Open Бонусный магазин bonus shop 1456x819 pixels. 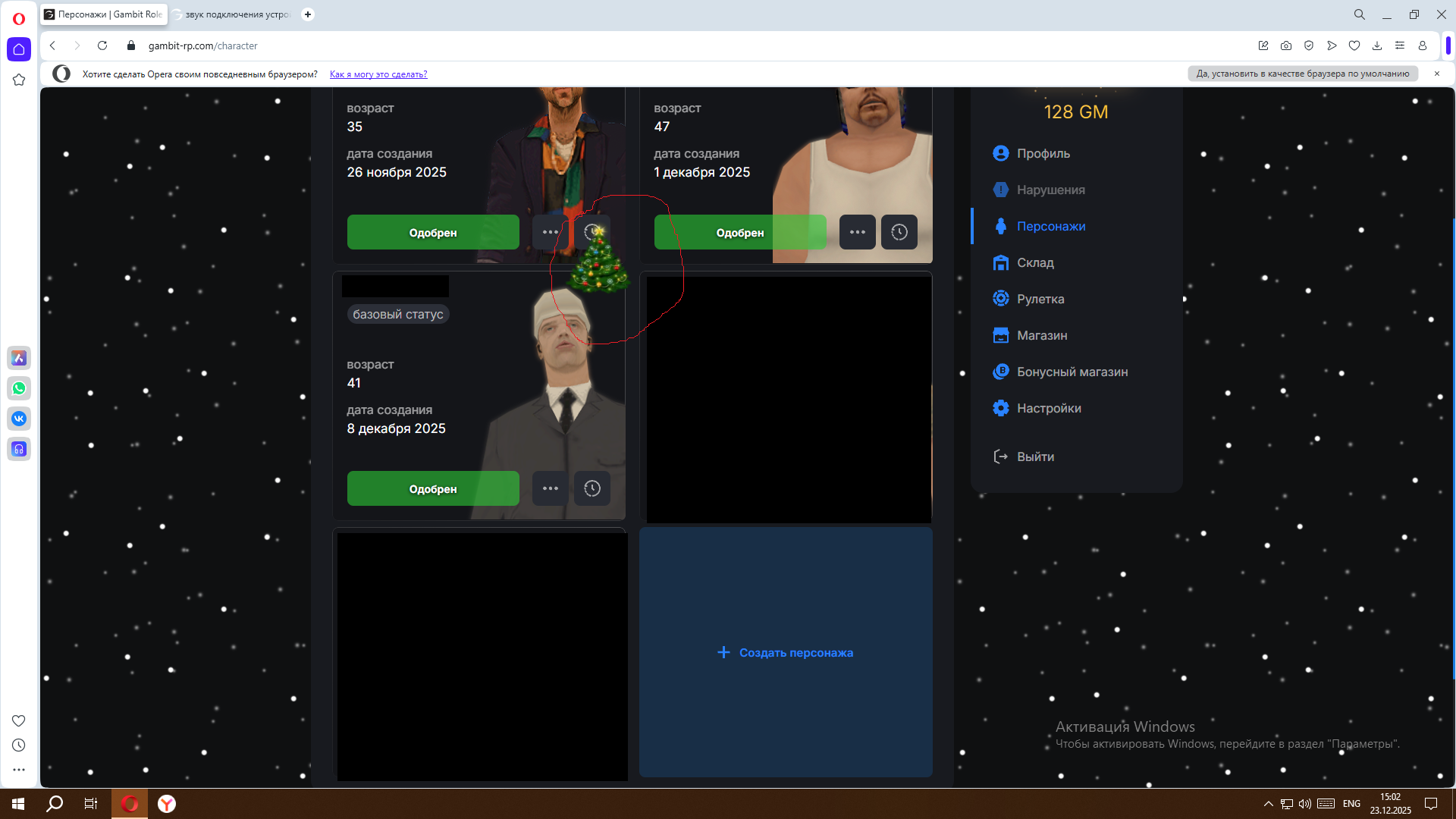[x=1072, y=372]
